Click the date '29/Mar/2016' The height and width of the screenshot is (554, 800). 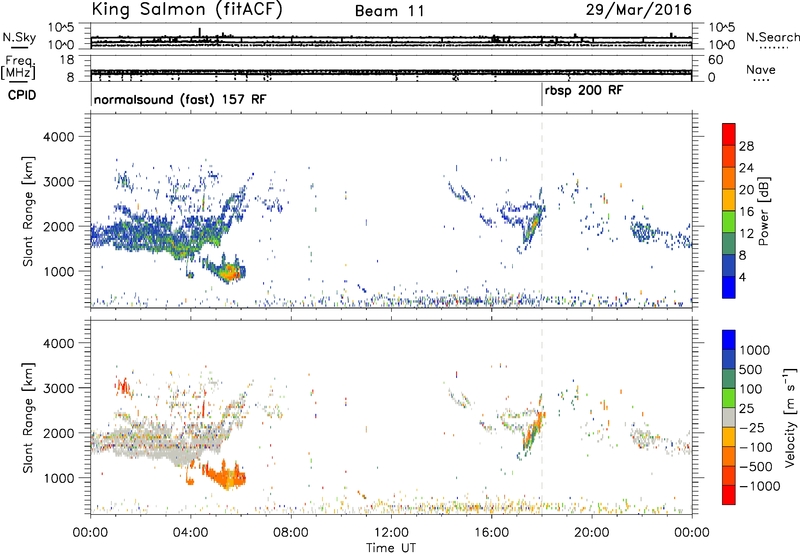[639, 9]
